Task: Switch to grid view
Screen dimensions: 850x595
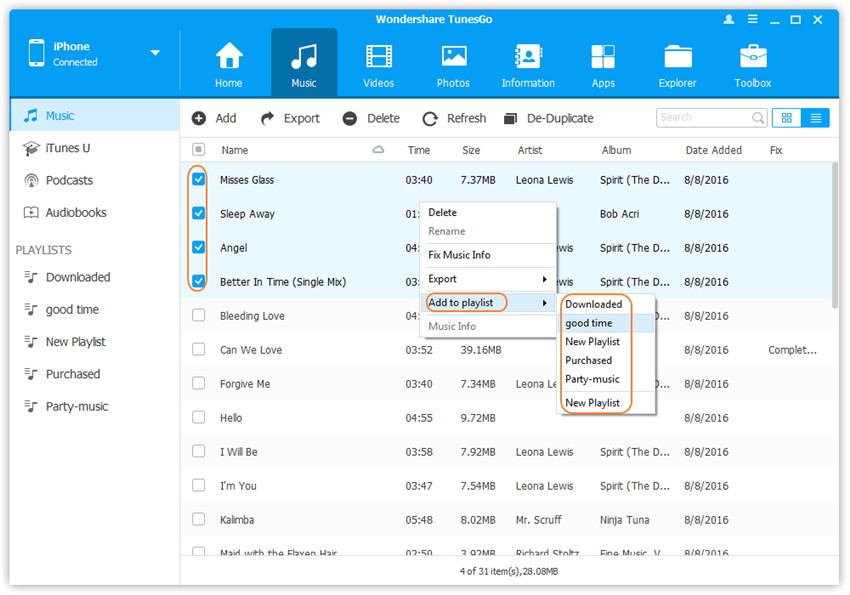Action: (787, 118)
